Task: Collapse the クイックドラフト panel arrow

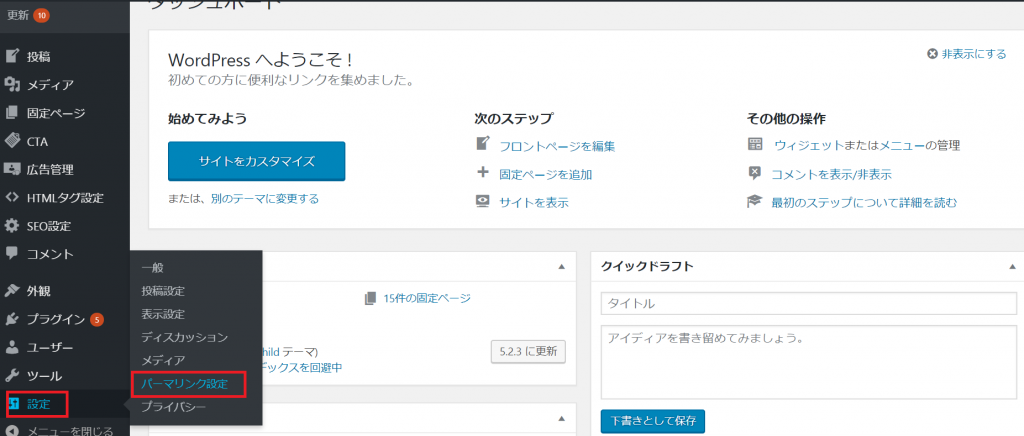Action: (x=1012, y=267)
